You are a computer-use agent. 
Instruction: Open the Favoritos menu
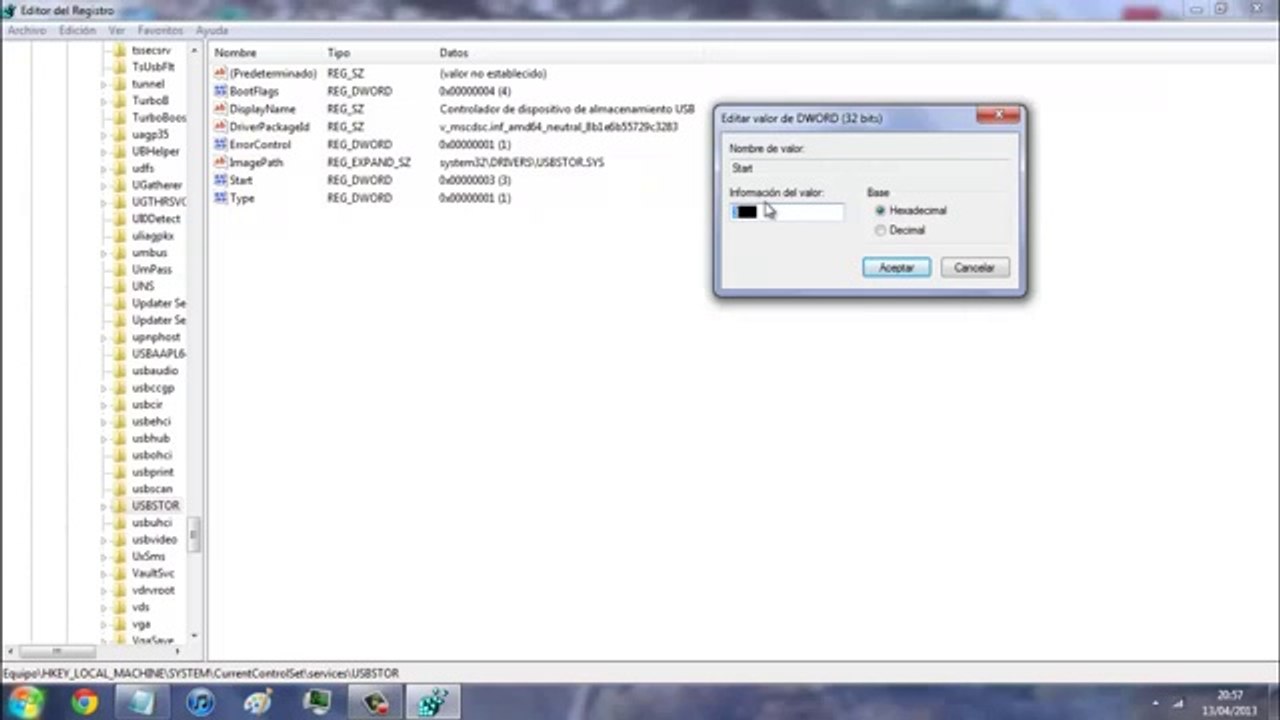160,31
